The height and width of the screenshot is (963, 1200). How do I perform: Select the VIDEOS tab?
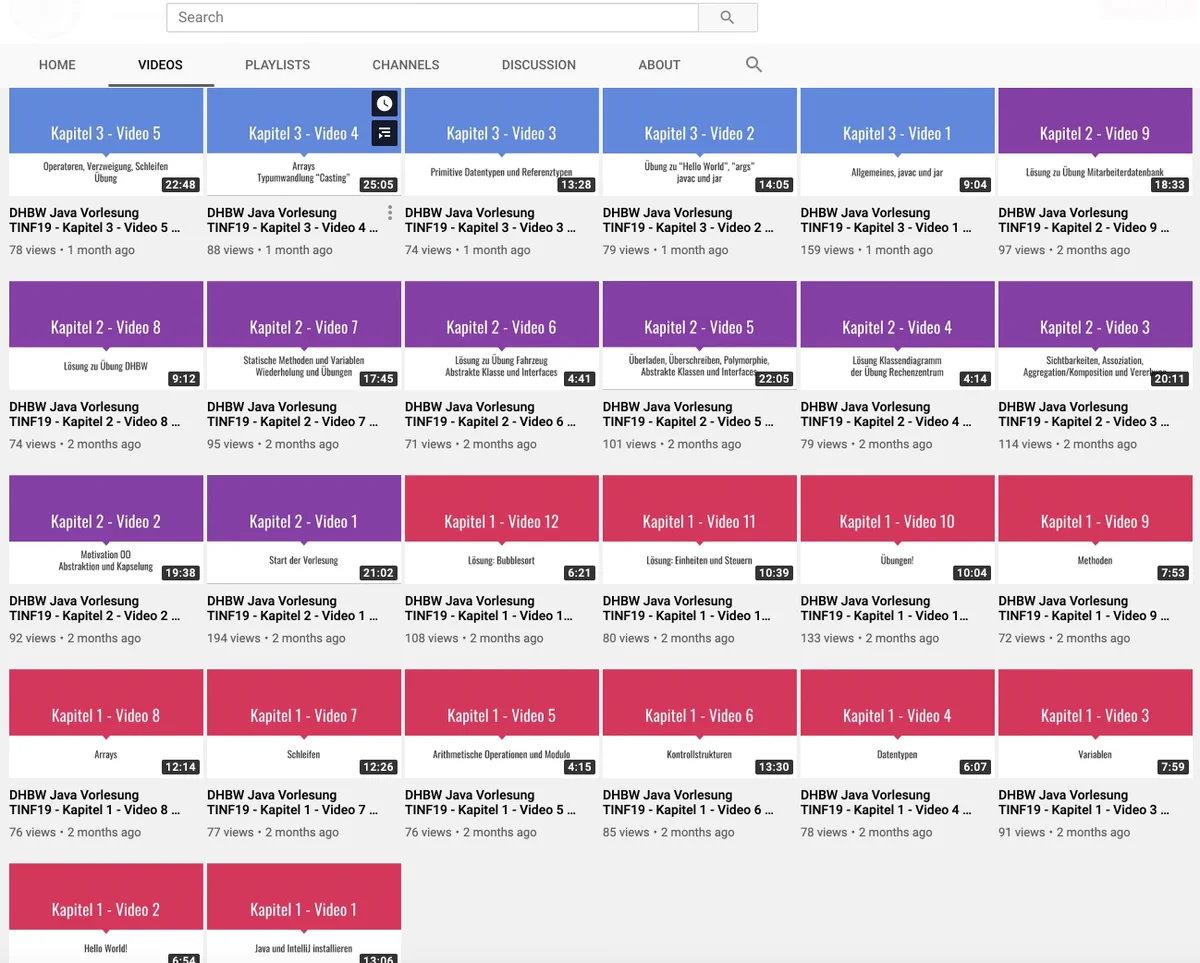(x=160, y=64)
